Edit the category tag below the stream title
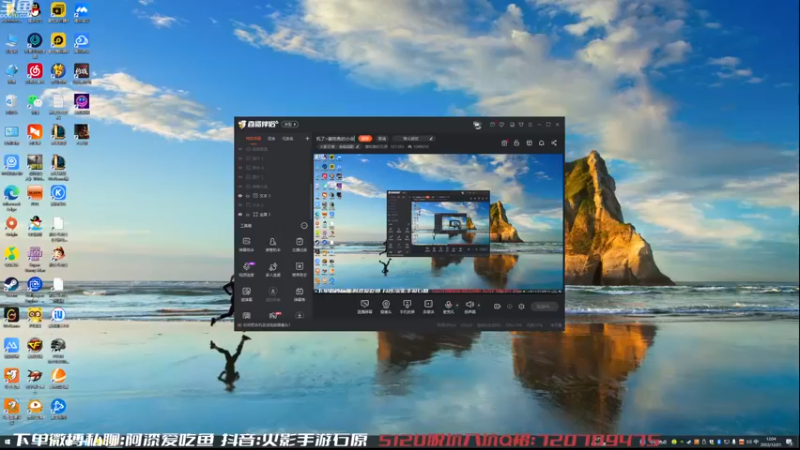Viewport: 800px width, 450px height. click(x=339, y=147)
